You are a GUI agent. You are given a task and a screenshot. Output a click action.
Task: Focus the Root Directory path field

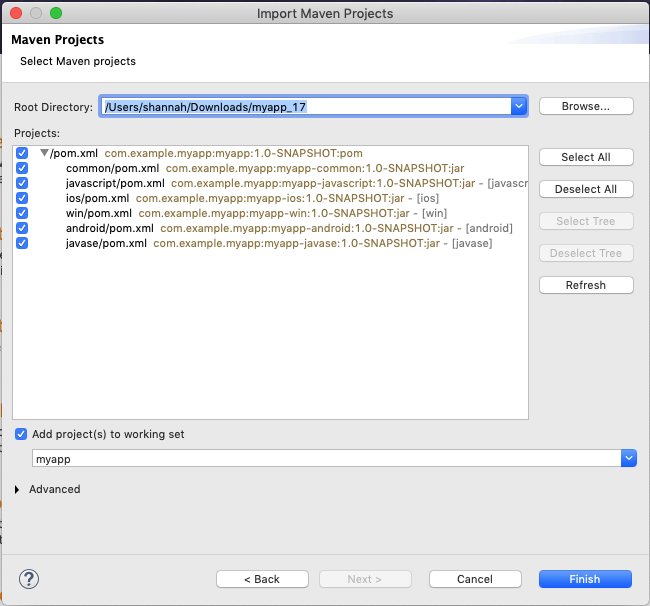(x=306, y=107)
